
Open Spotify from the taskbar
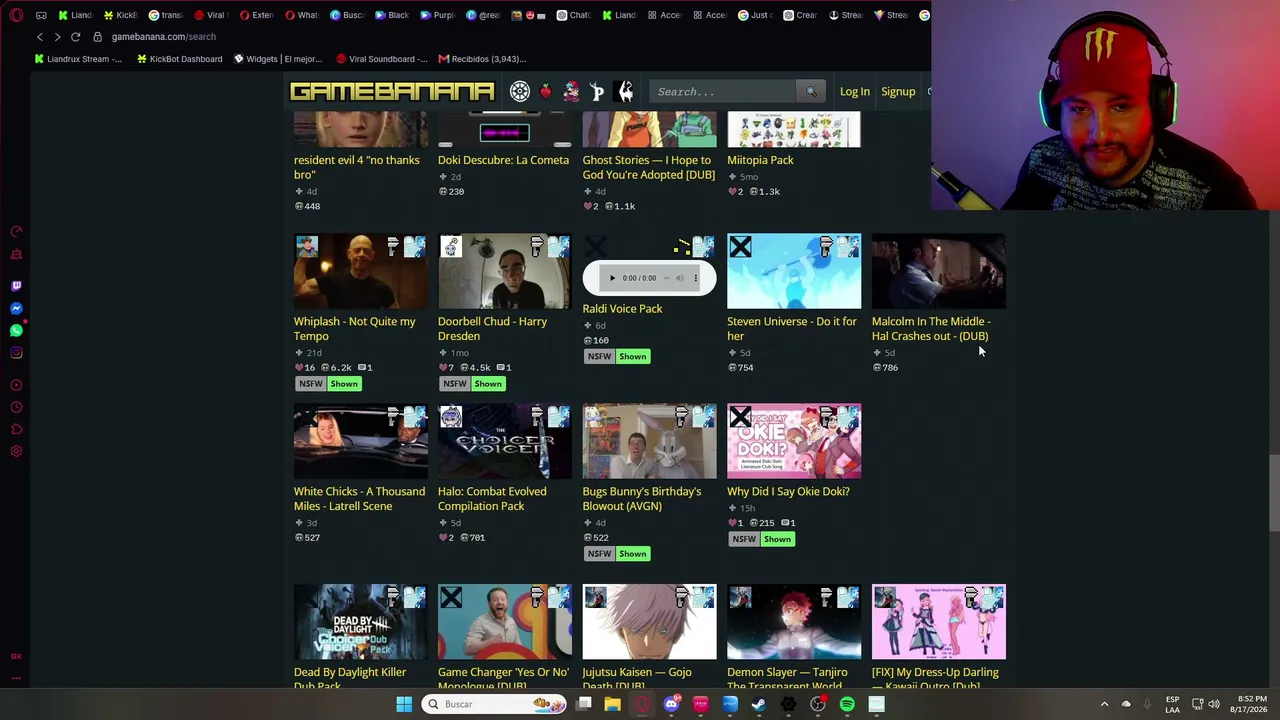click(847, 704)
